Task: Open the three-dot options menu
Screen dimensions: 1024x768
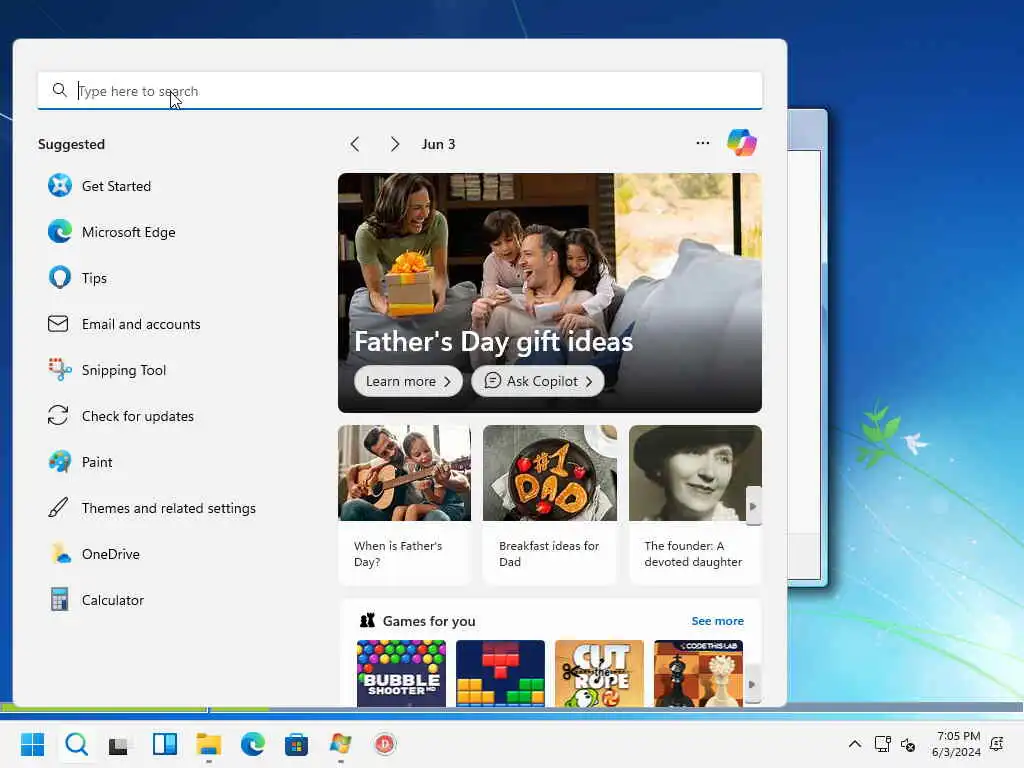Action: pyautogui.click(x=703, y=143)
